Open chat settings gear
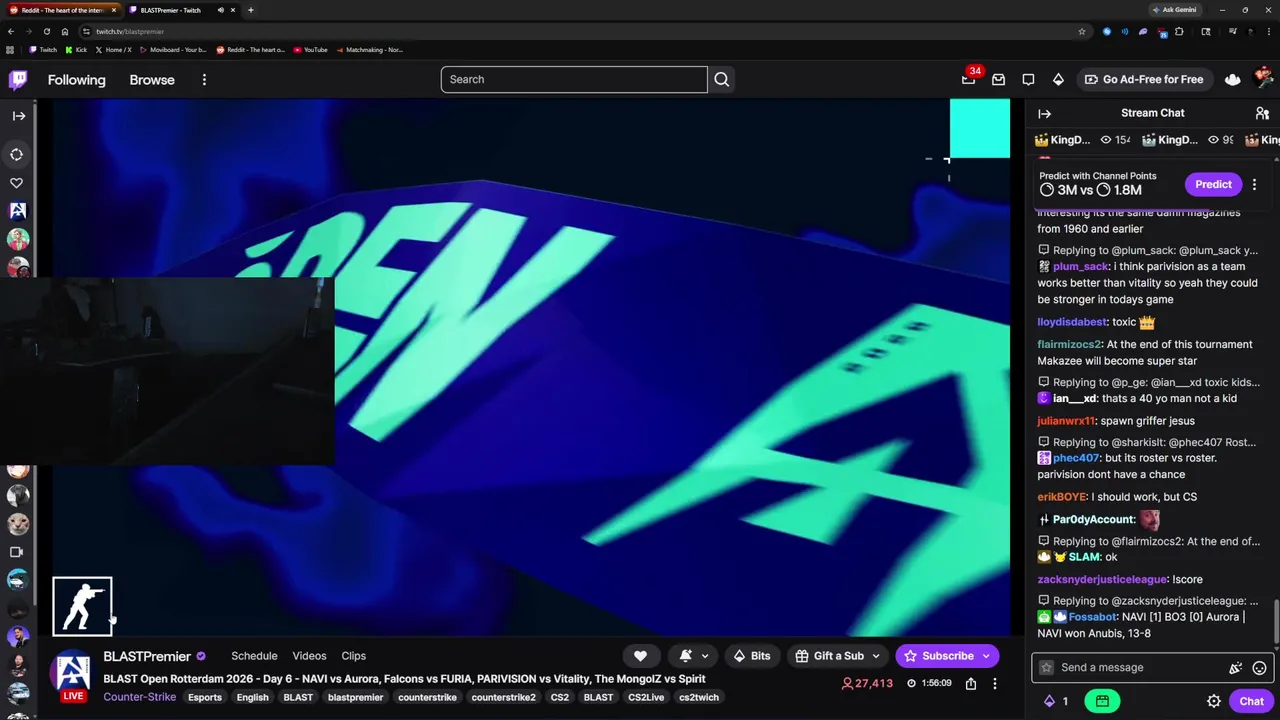This screenshot has width=1280, height=720. pos(1214,701)
